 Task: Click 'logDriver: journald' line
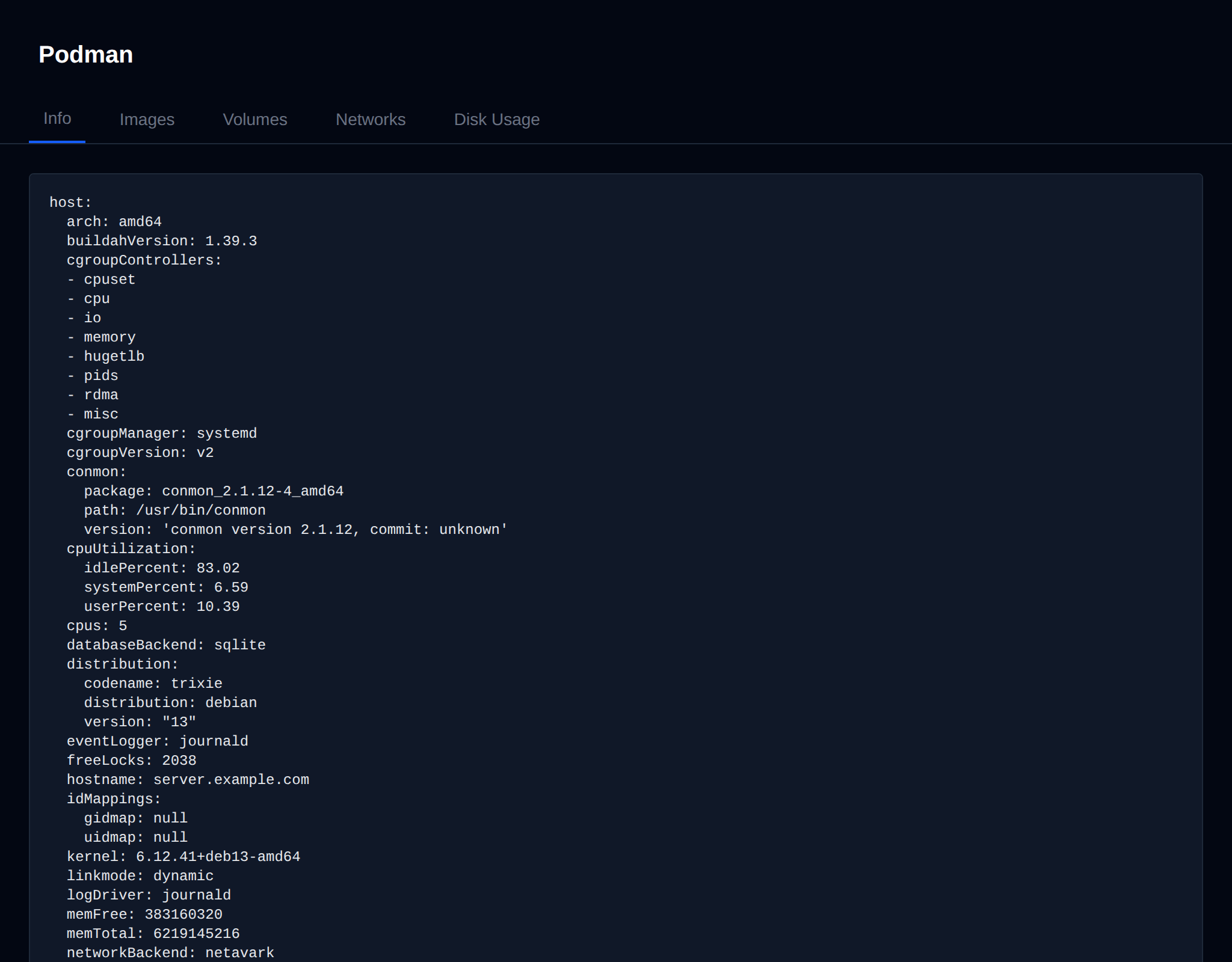coord(149,895)
